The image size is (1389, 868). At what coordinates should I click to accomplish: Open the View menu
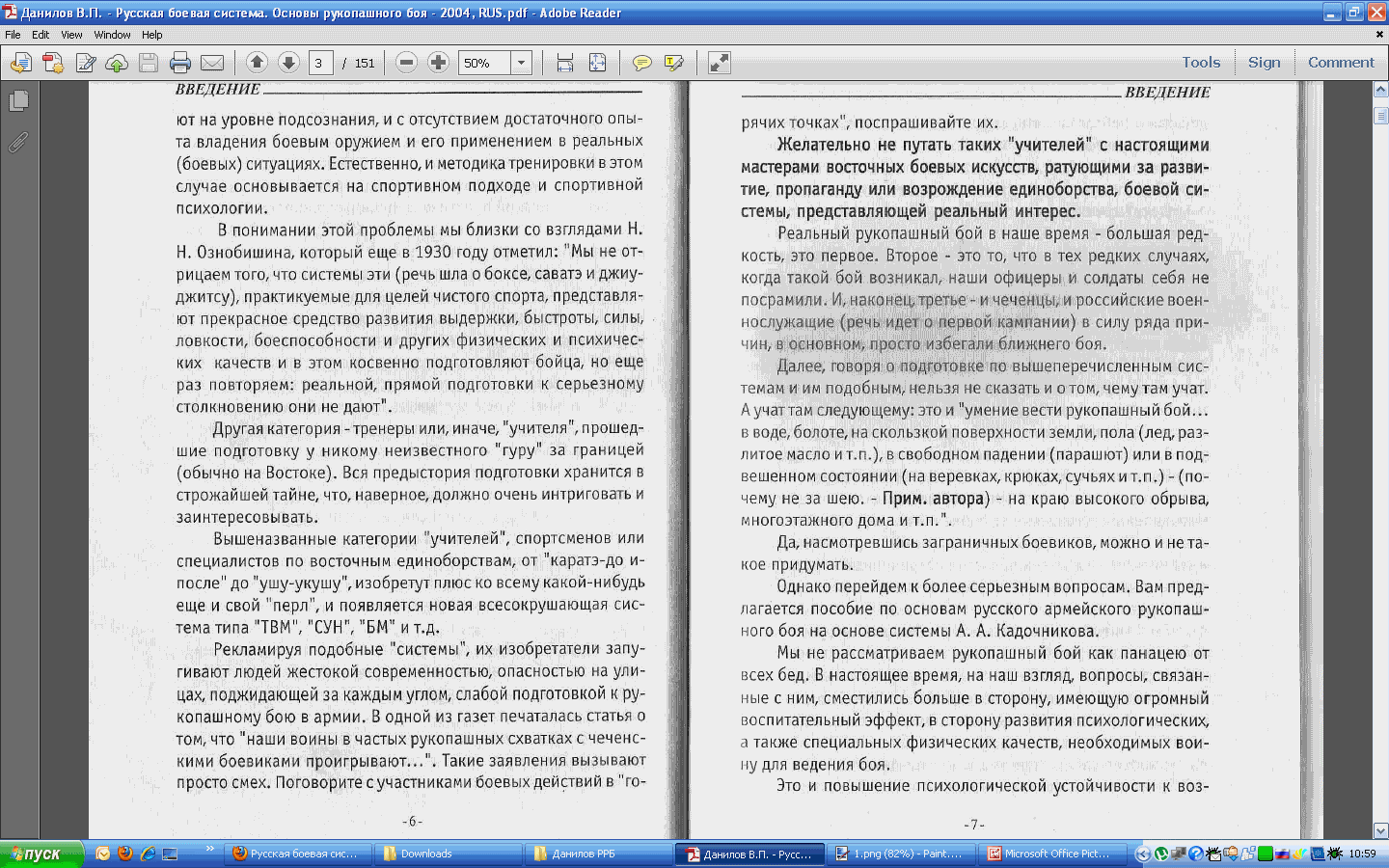coord(71,35)
